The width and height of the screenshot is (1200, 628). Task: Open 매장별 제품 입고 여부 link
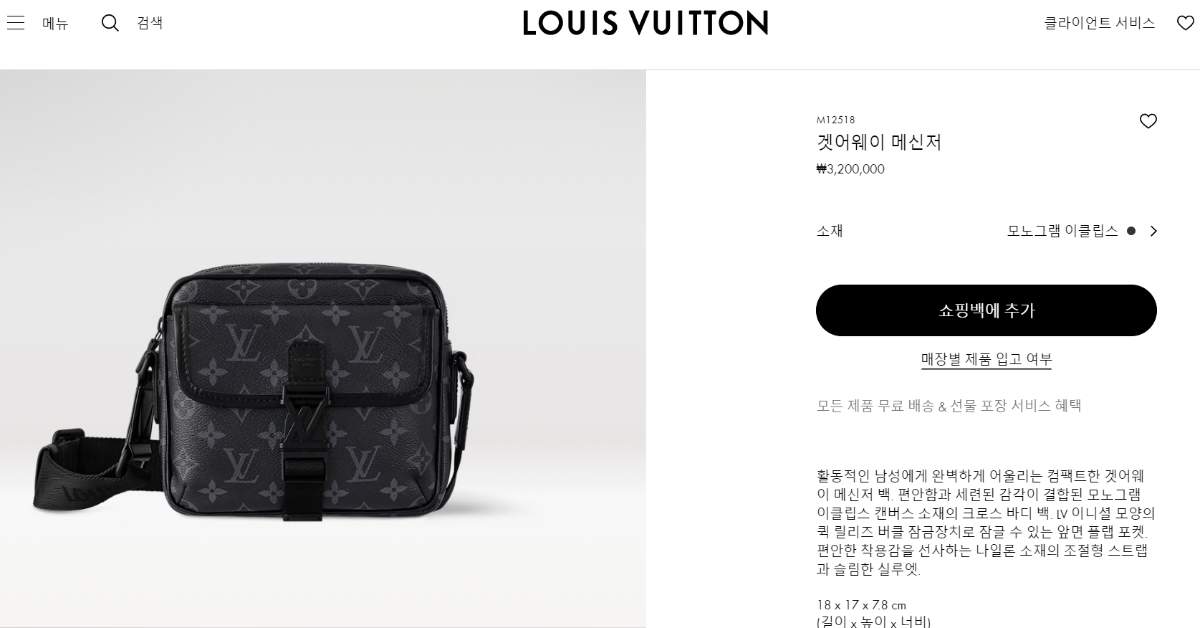tap(986, 359)
